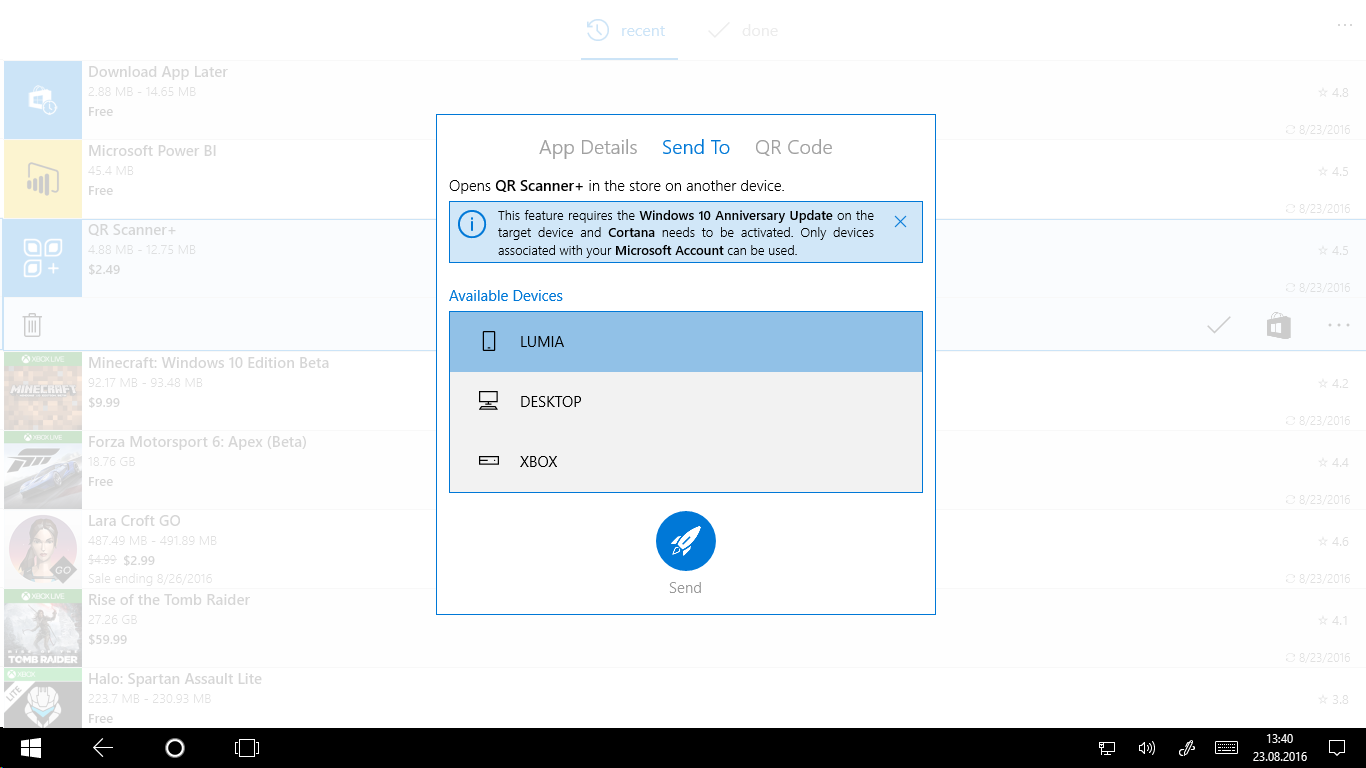Open the volume control in system tray
The height and width of the screenshot is (768, 1366).
coord(1147,748)
